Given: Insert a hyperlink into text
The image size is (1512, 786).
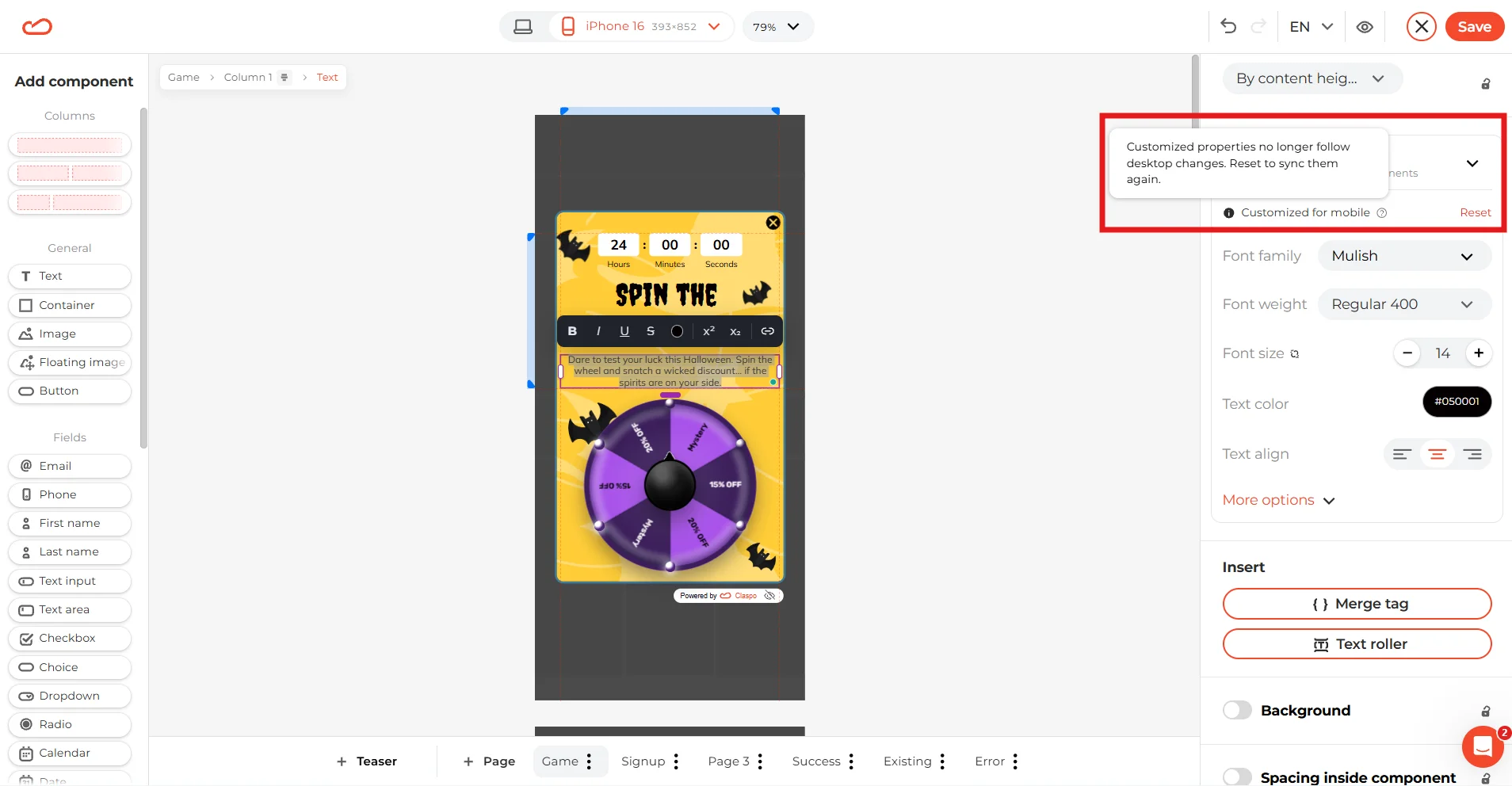Looking at the screenshot, I should click(767, 331).
